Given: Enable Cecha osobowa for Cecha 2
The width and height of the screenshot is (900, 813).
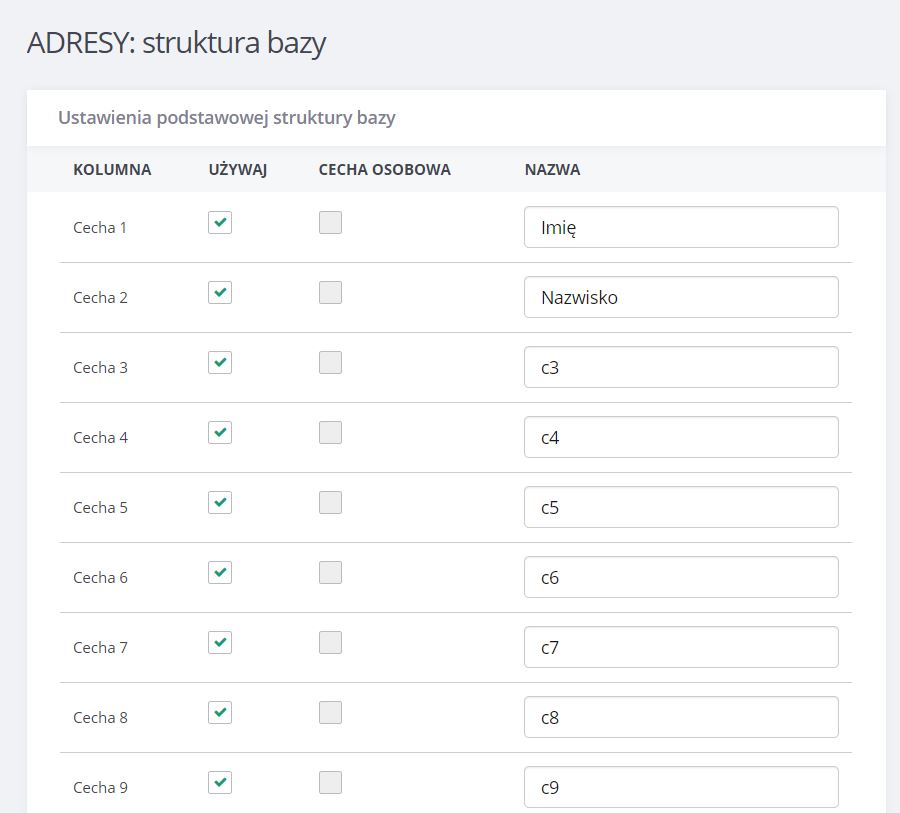Looking at the screenshot, I should coord(331,293).
